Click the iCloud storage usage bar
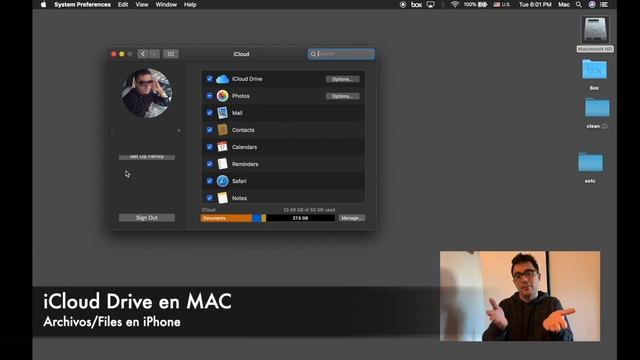640x360 pixels. pos(268,218)
